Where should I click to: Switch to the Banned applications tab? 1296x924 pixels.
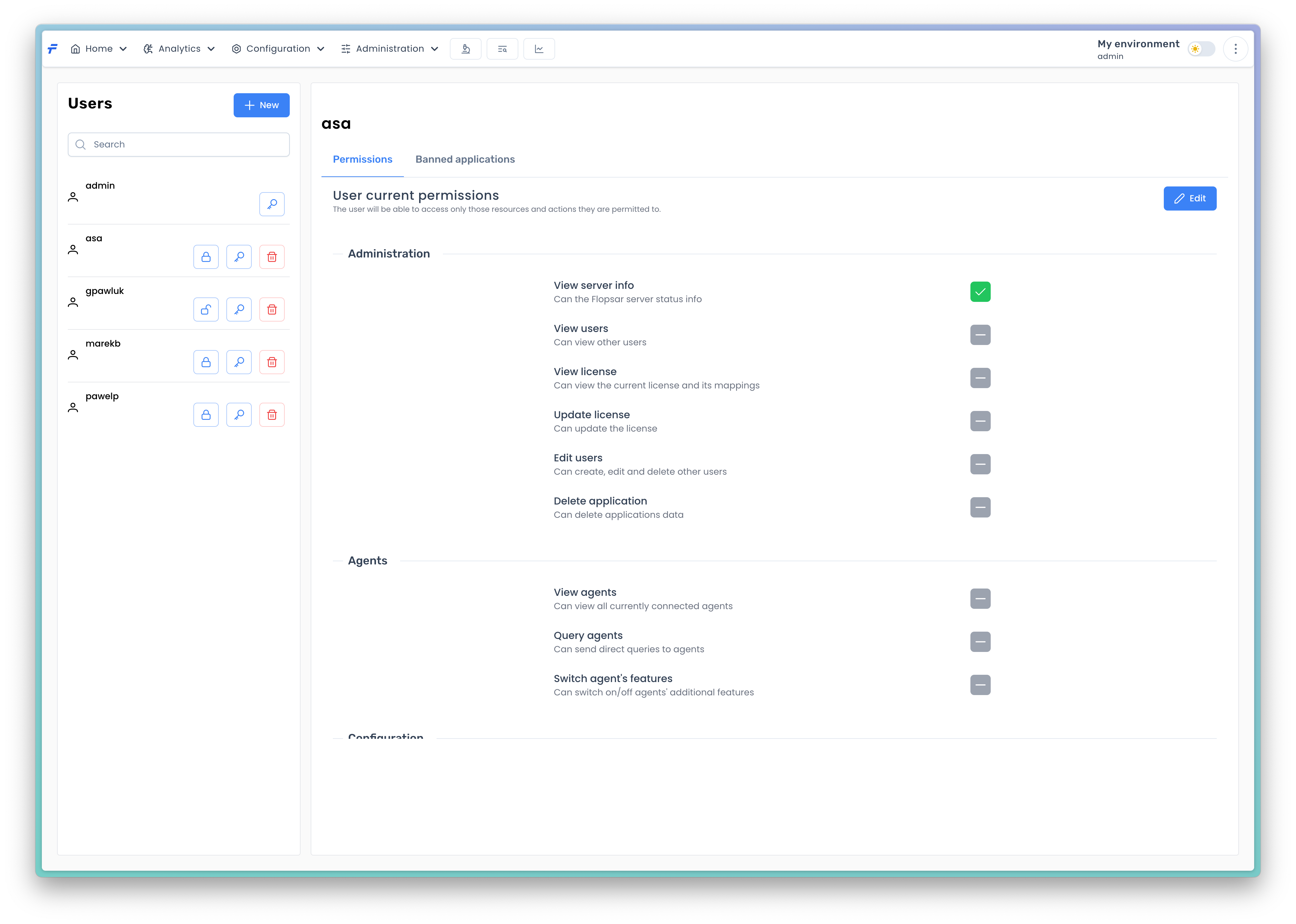click(x=465, y=159)
